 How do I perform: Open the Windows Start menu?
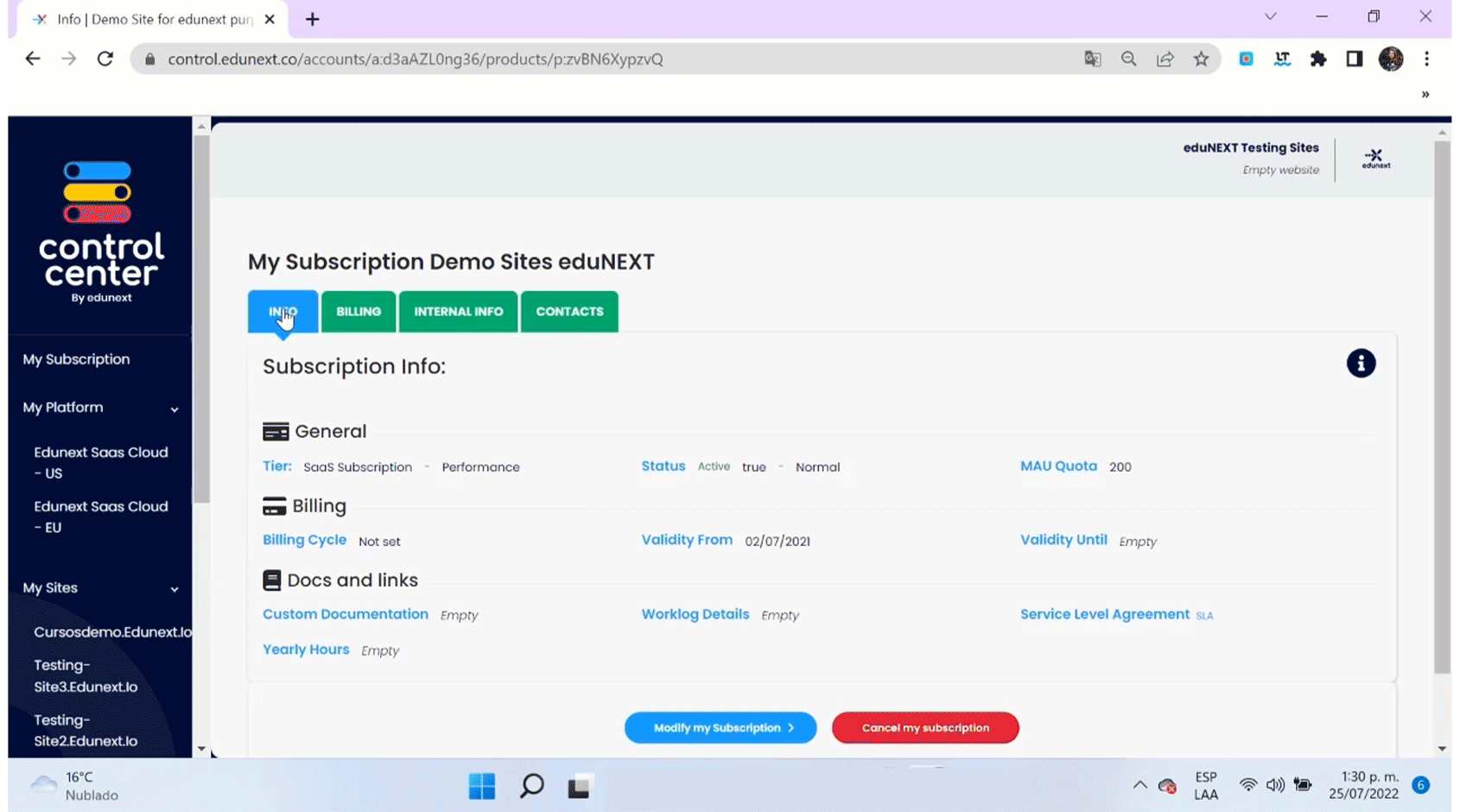point(482,786)
